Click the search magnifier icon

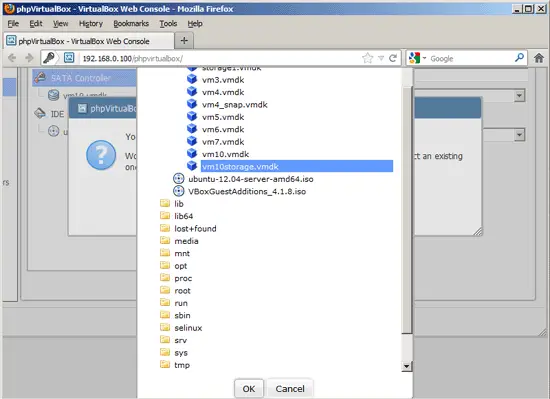[519, 58]
